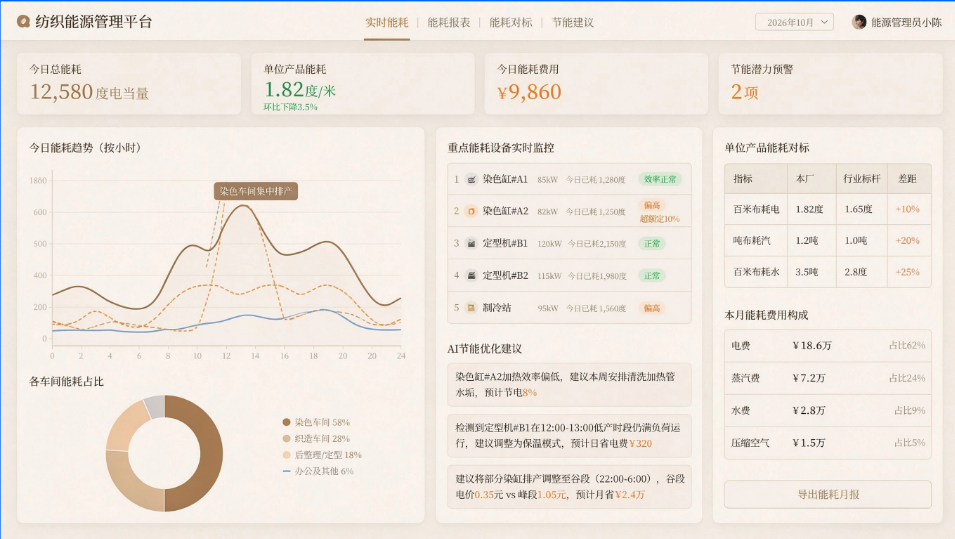Click the 定型机#B2 device icon
Viewport: 955px width, 539px height.
coord(471,275)
